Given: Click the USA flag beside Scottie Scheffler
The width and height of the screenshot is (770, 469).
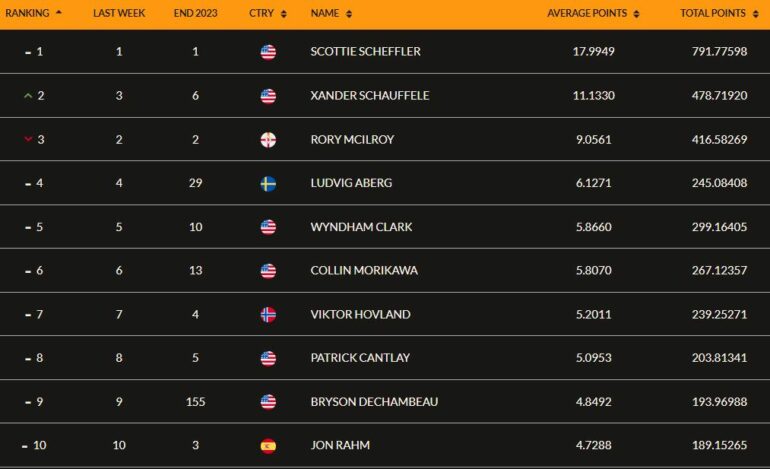Looking at the screenshot, I should coord(268,52).
